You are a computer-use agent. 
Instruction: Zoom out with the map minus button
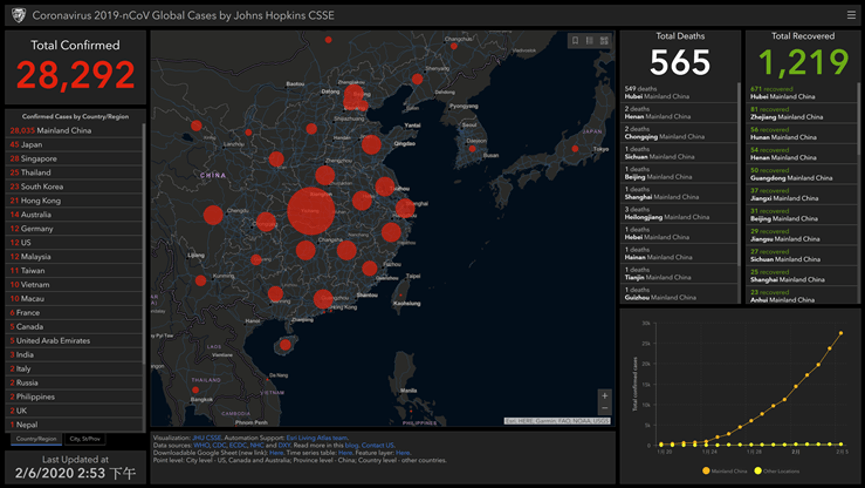(x=605, y=409)
